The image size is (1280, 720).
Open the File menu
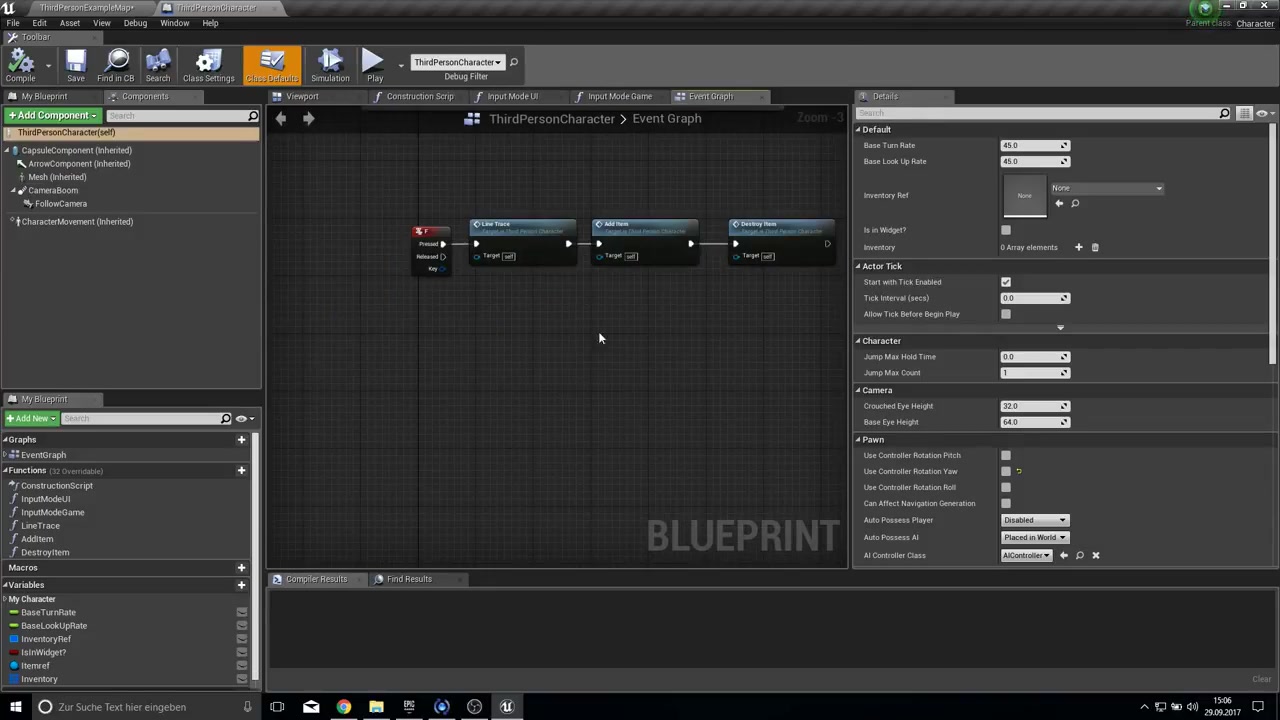(x=13, y=23)
